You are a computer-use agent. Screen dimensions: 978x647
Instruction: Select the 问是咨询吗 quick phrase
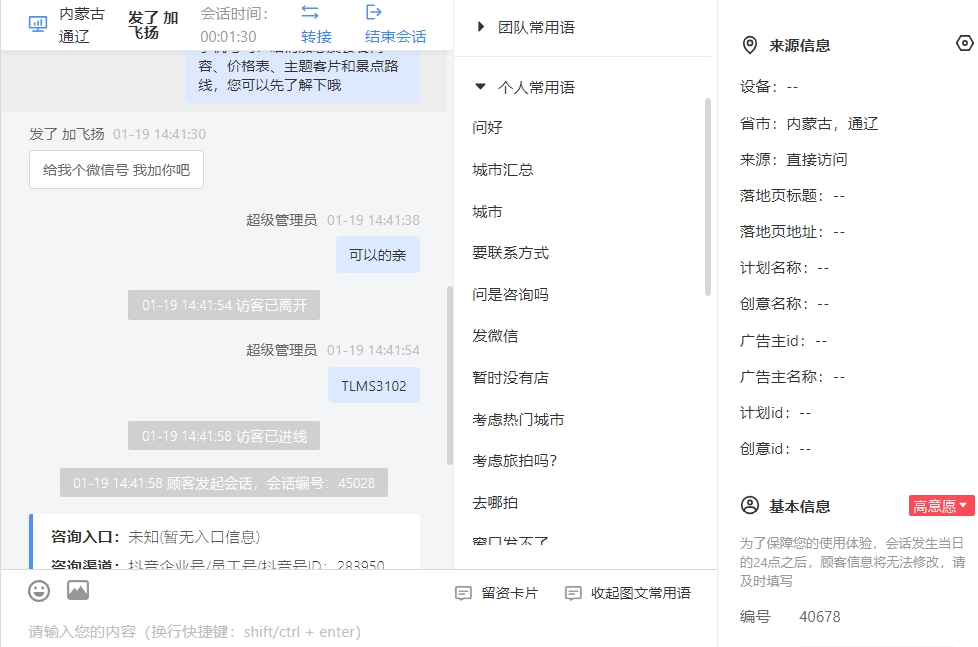[x=510, y=294]
